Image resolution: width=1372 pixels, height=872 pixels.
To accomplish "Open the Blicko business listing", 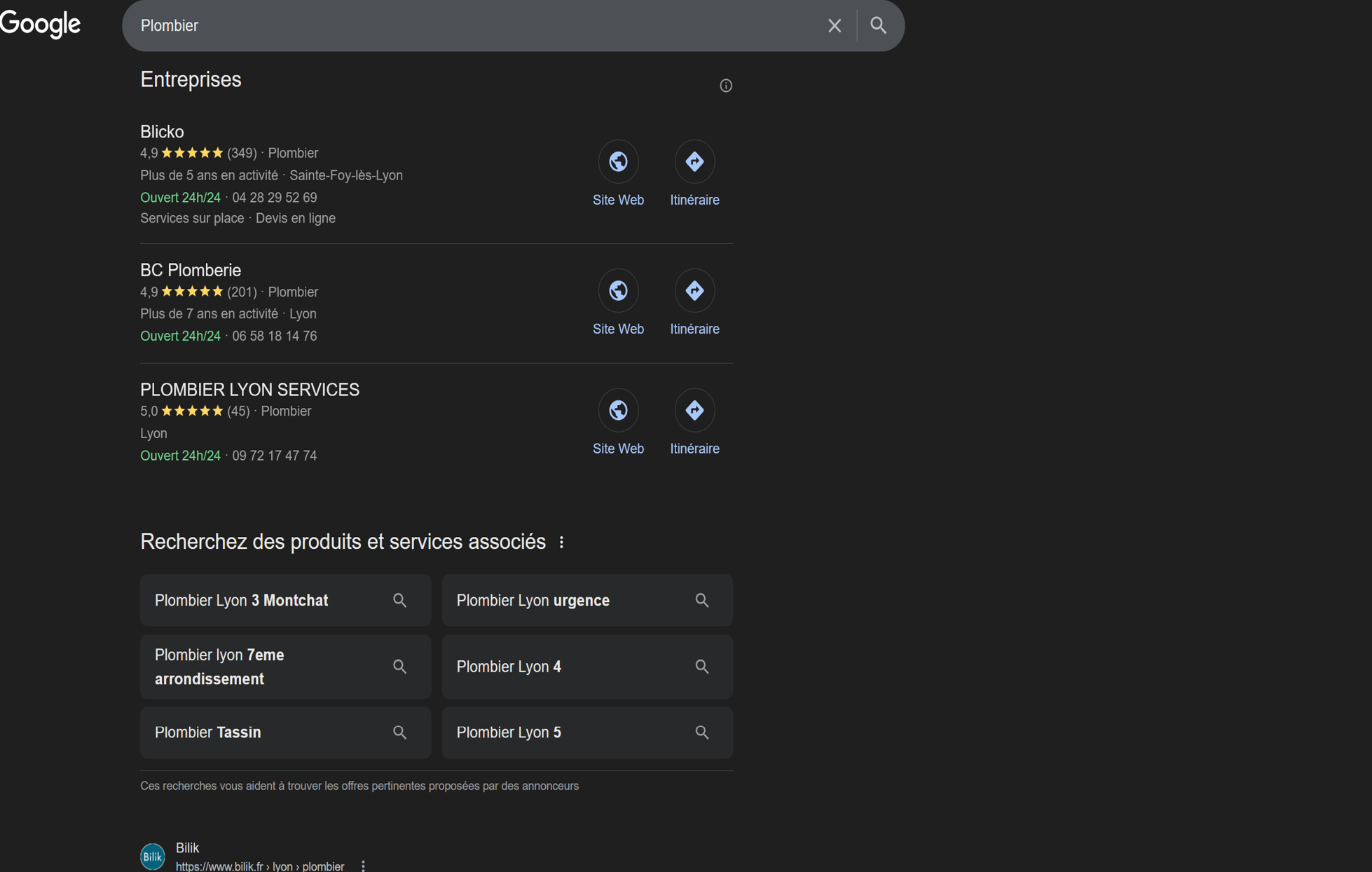I will pos(162,132).
